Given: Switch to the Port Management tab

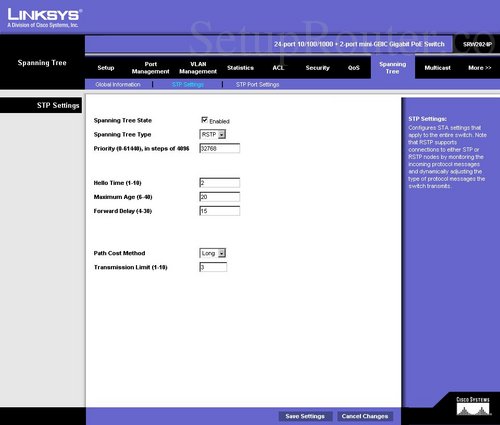Looking at the screenshot, I should tap(150, 68).
